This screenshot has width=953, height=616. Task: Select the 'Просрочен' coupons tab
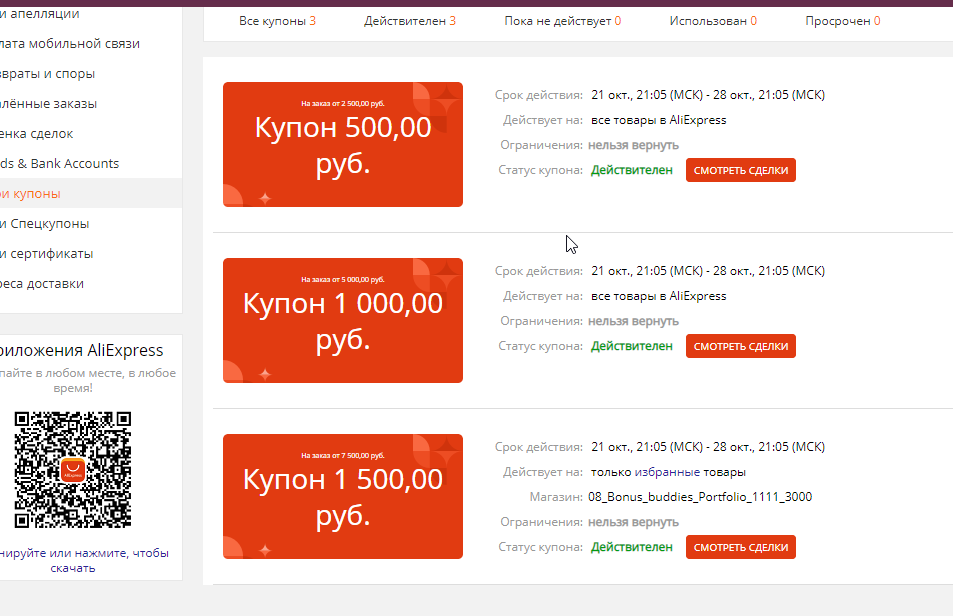(x=843, y=21)
